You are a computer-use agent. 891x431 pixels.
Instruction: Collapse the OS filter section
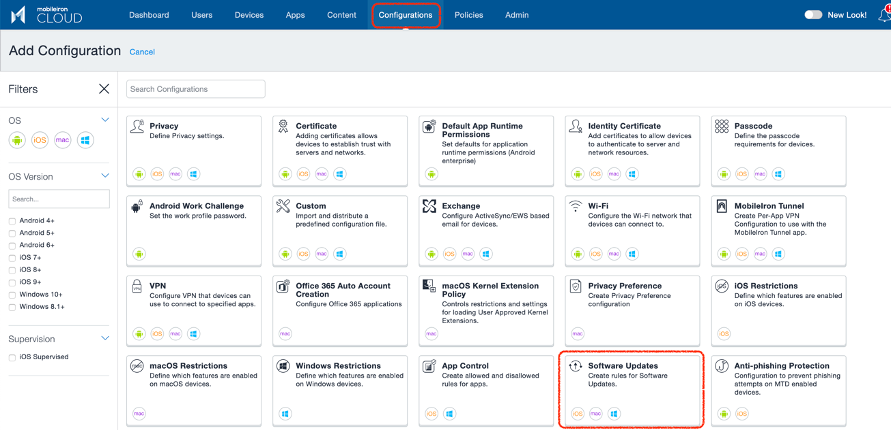105,120
